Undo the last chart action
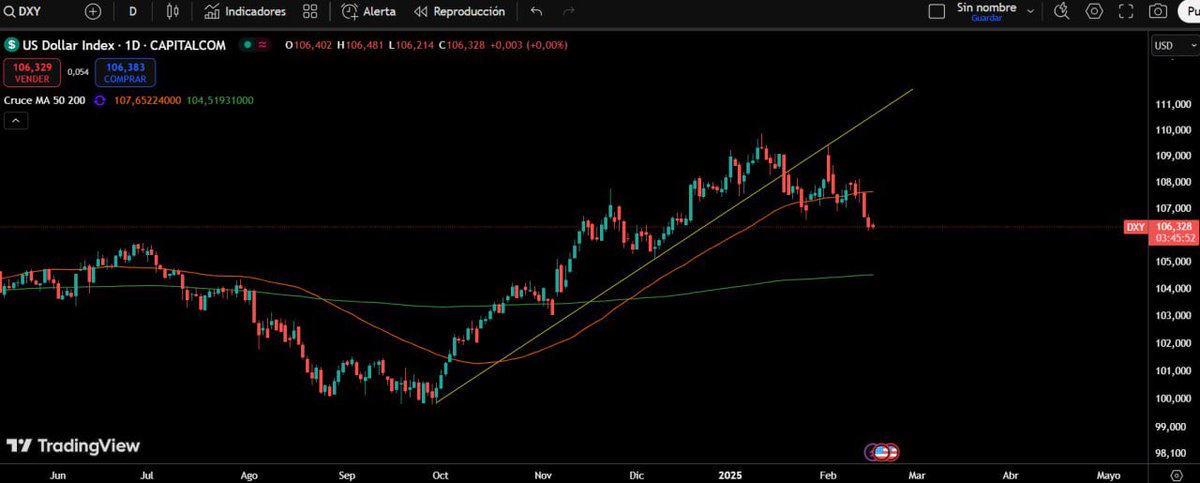Viewport: 1200px width, 483px height. tap(536, 11)
